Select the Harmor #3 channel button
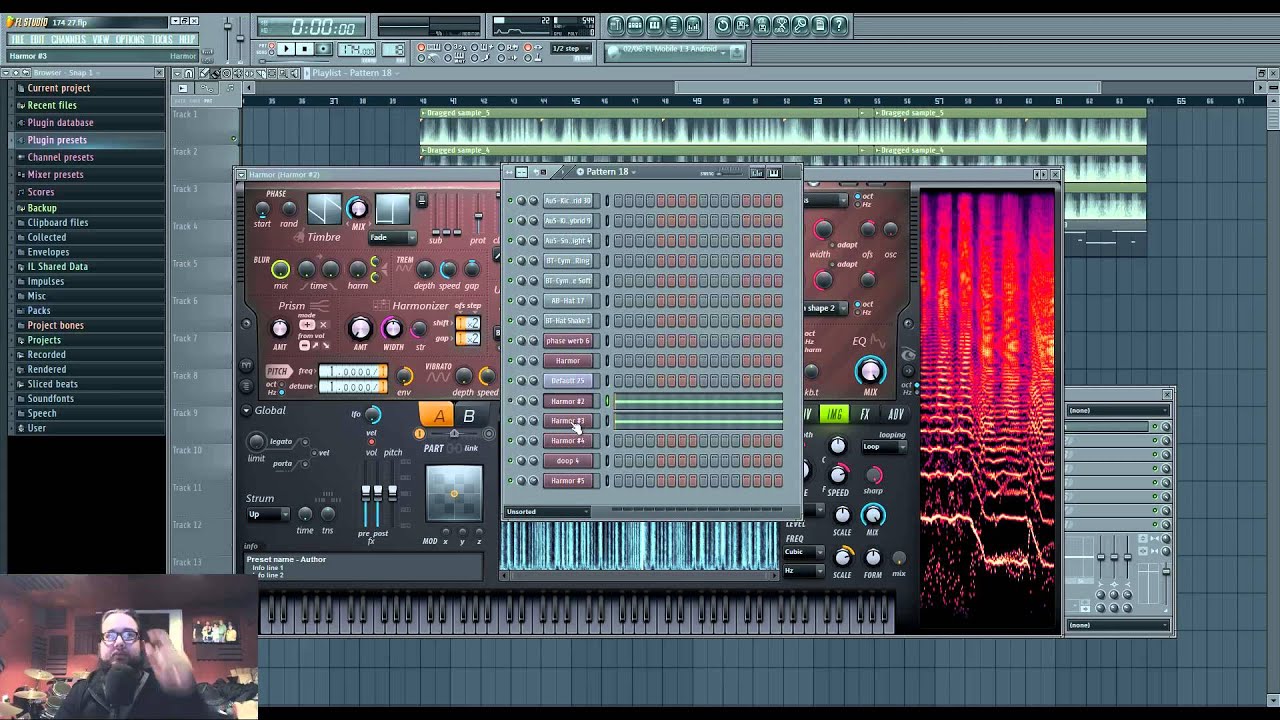The height and width of the screenshot is (720, 1280). tap(567, 421)
